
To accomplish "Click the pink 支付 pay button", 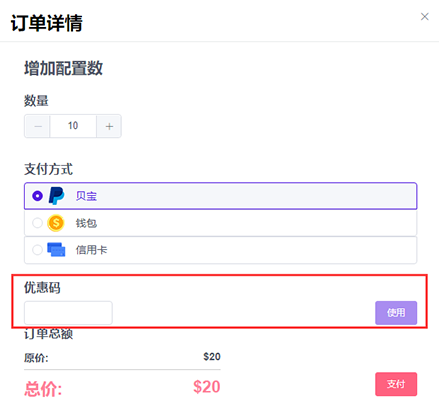I will pyautogui.click(x=396, y=384).
